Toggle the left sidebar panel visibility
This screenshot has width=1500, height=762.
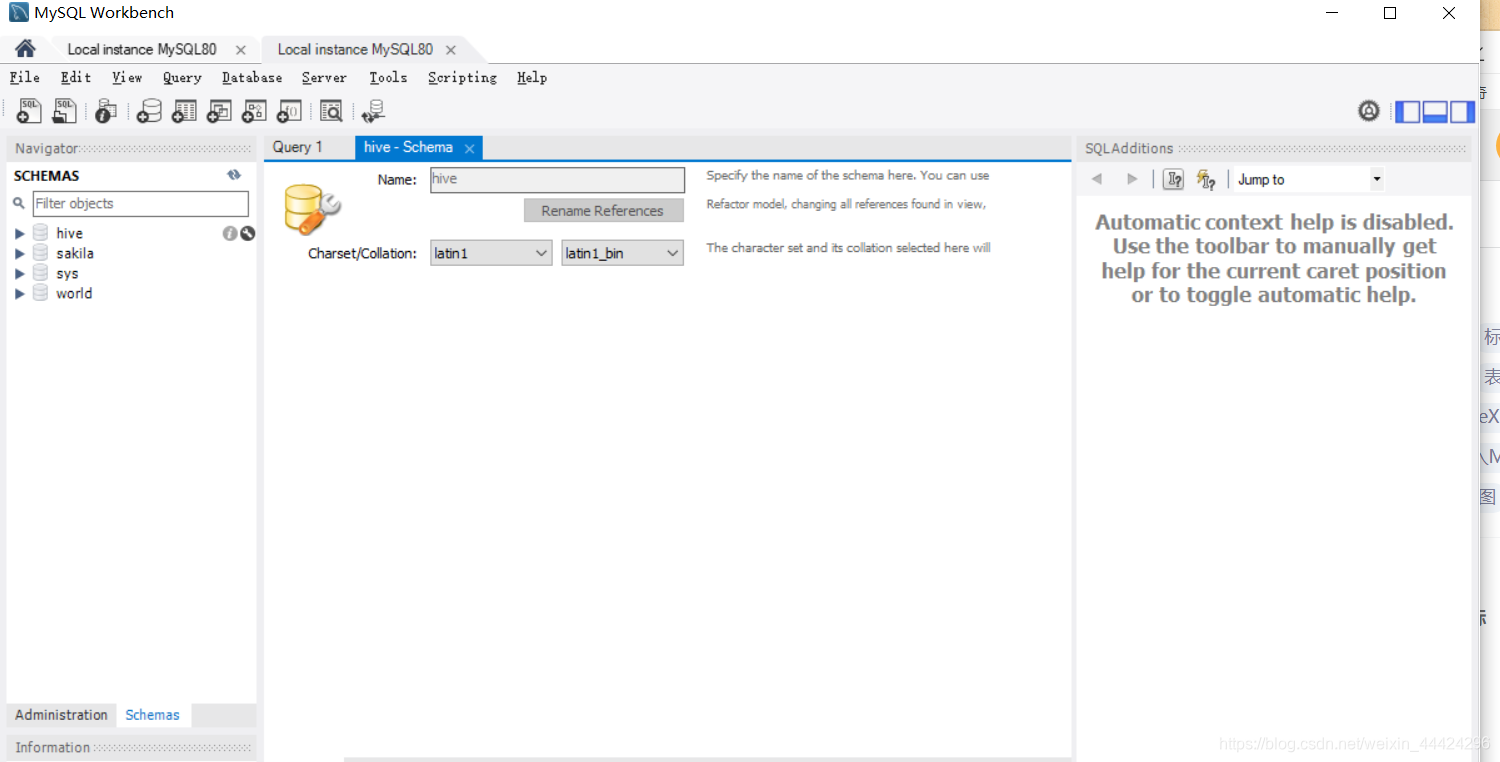[x=1407, y=112]
